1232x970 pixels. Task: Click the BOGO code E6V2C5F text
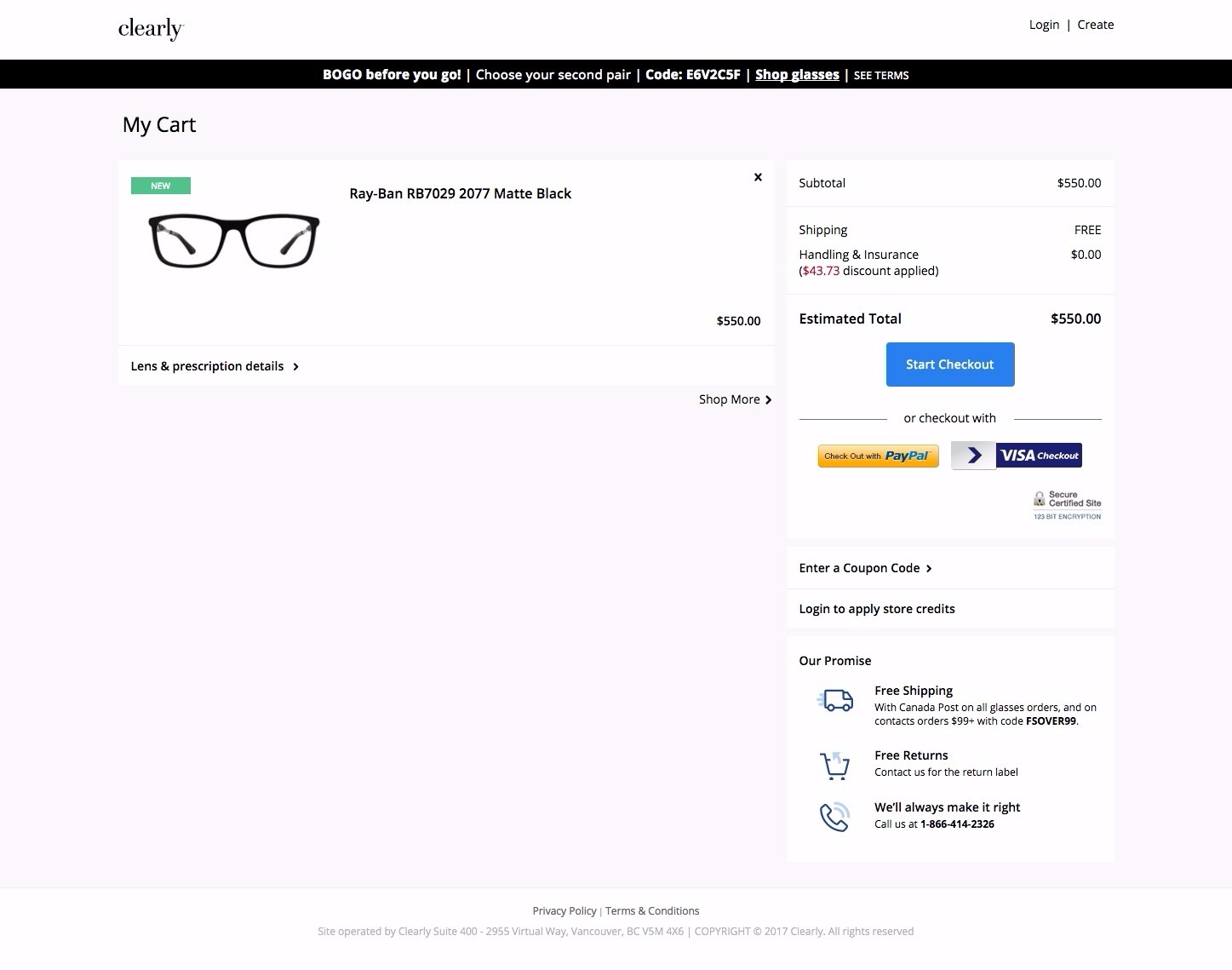coord(693,75)
